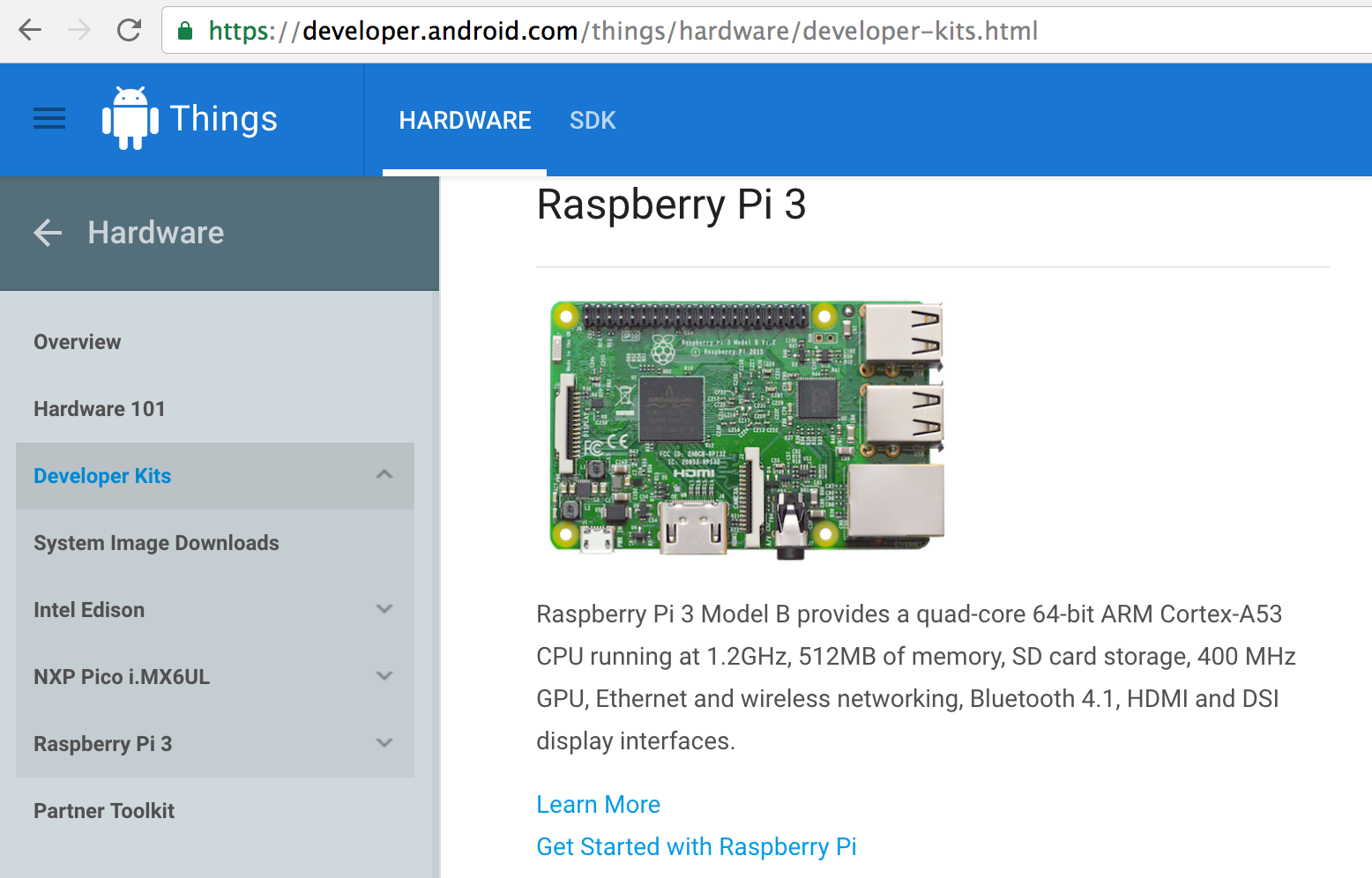
Task: Expand the Intel Edison section
Action: 384,609
